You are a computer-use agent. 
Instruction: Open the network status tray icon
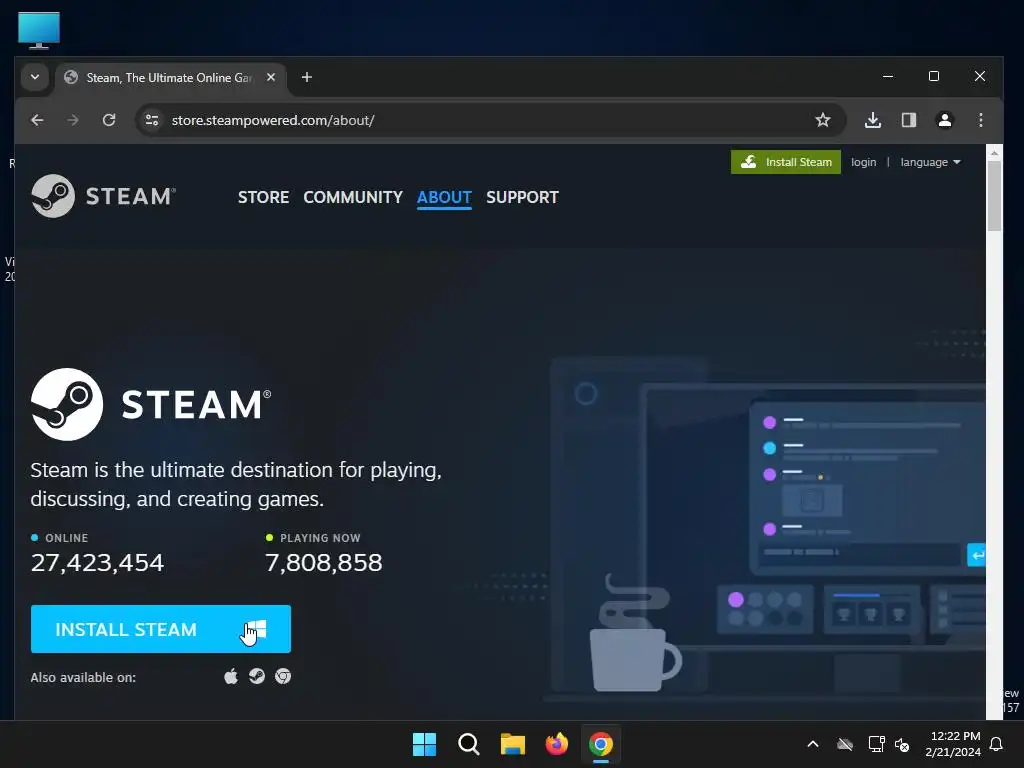(876, 744)
